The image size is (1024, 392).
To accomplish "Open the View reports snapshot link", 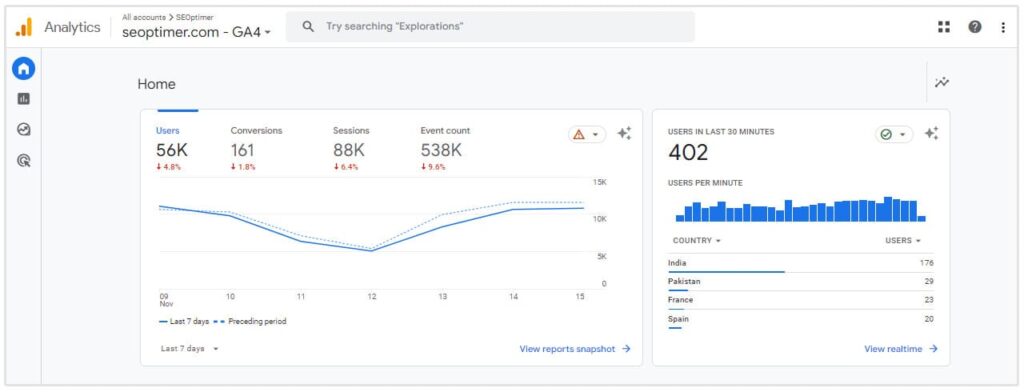I will [x=575, y=349].
